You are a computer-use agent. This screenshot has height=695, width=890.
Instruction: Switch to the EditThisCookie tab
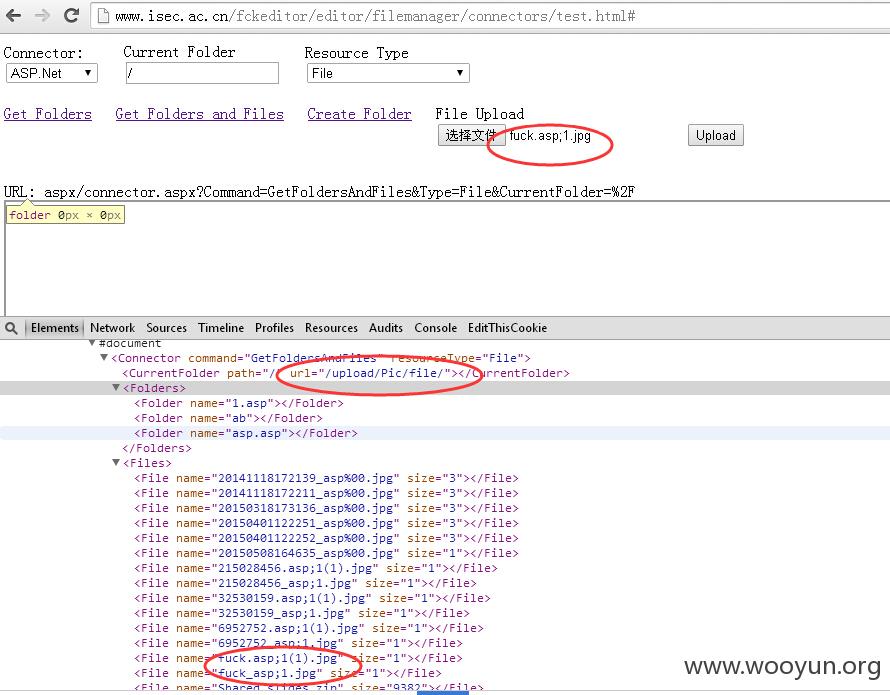tap(507, 328)
